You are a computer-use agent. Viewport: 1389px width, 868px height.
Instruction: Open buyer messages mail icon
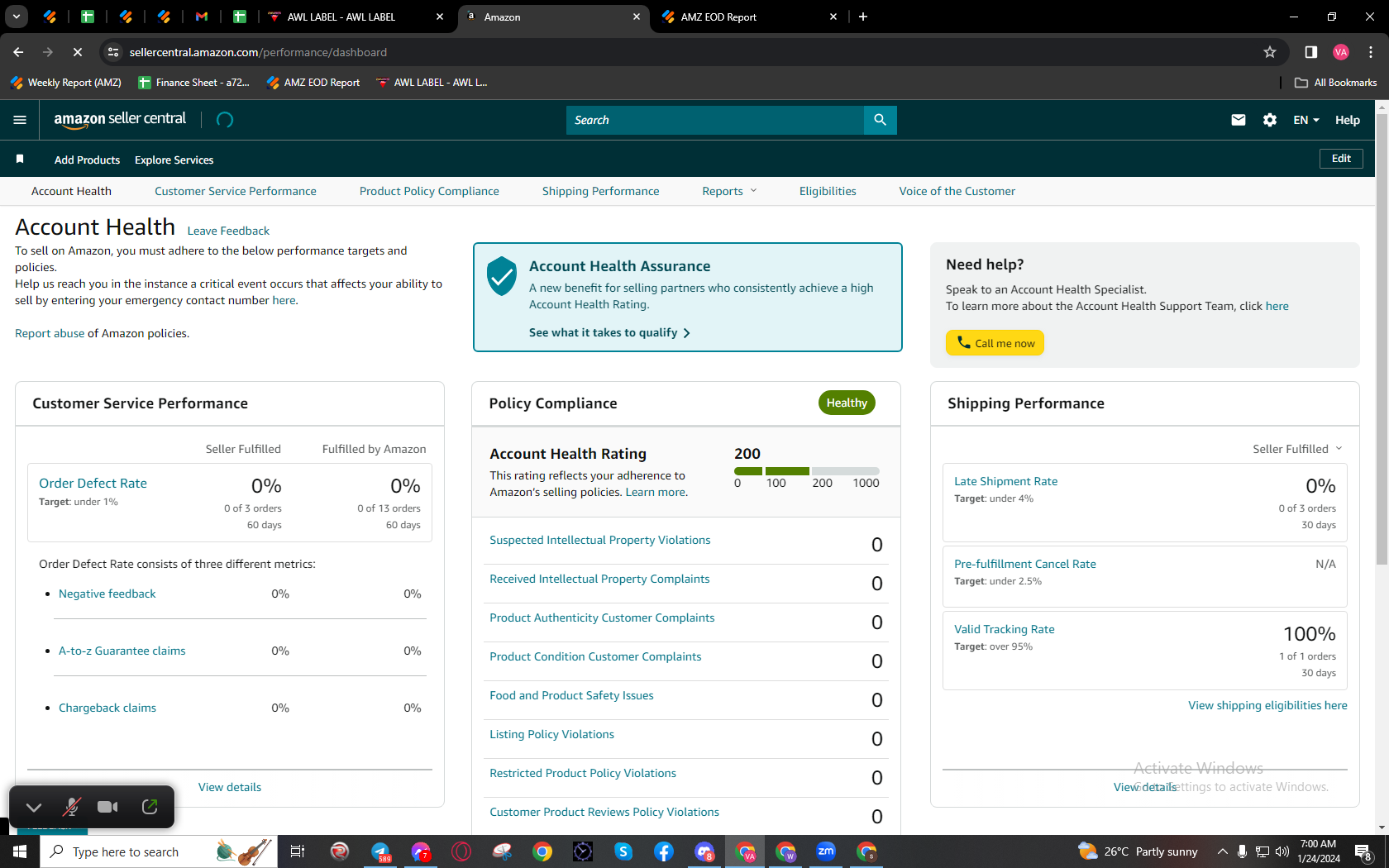(1238, 120)
